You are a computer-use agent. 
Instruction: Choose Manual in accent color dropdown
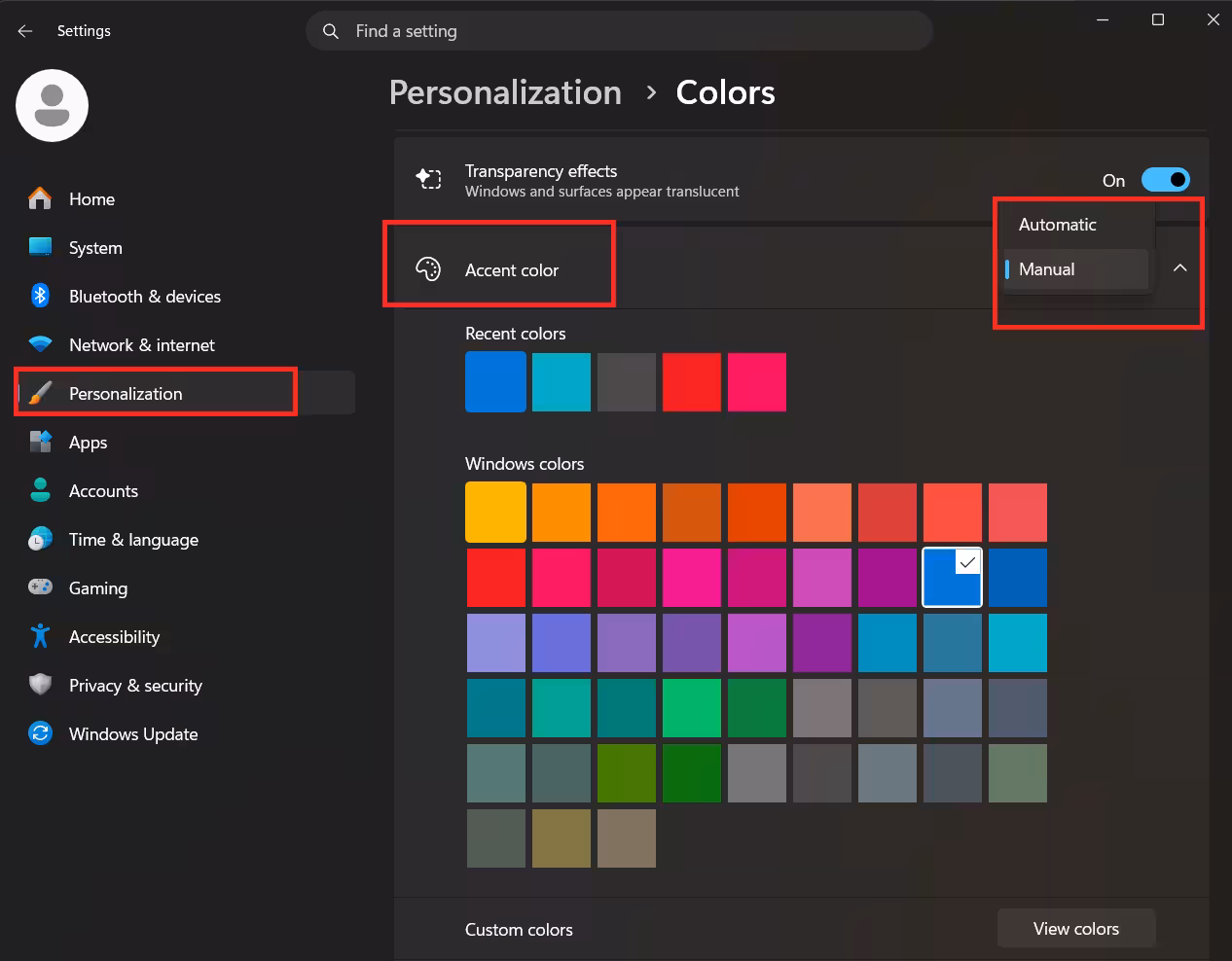[1076, 269]
